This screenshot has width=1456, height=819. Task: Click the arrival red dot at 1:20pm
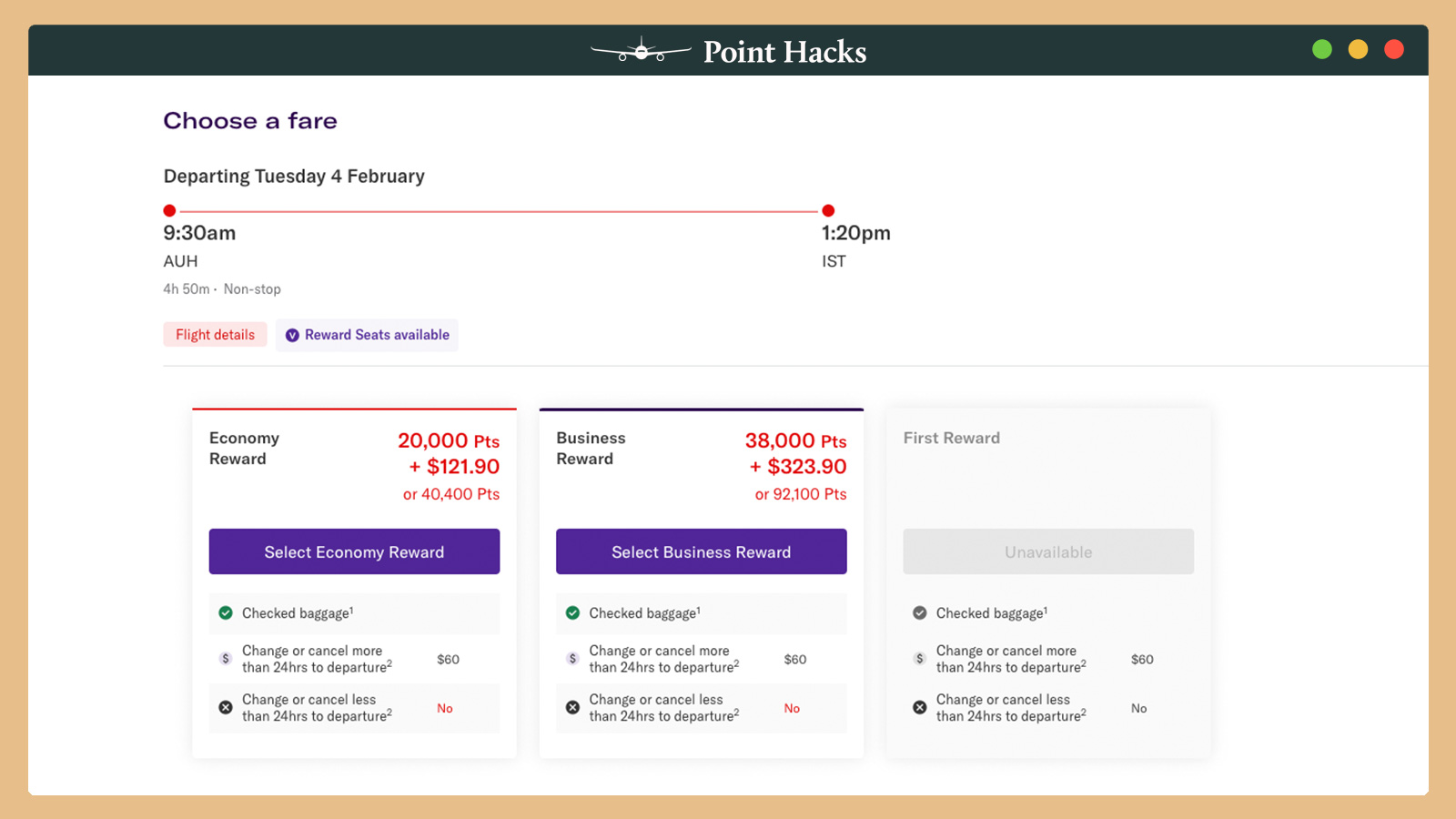coord(828,210)
